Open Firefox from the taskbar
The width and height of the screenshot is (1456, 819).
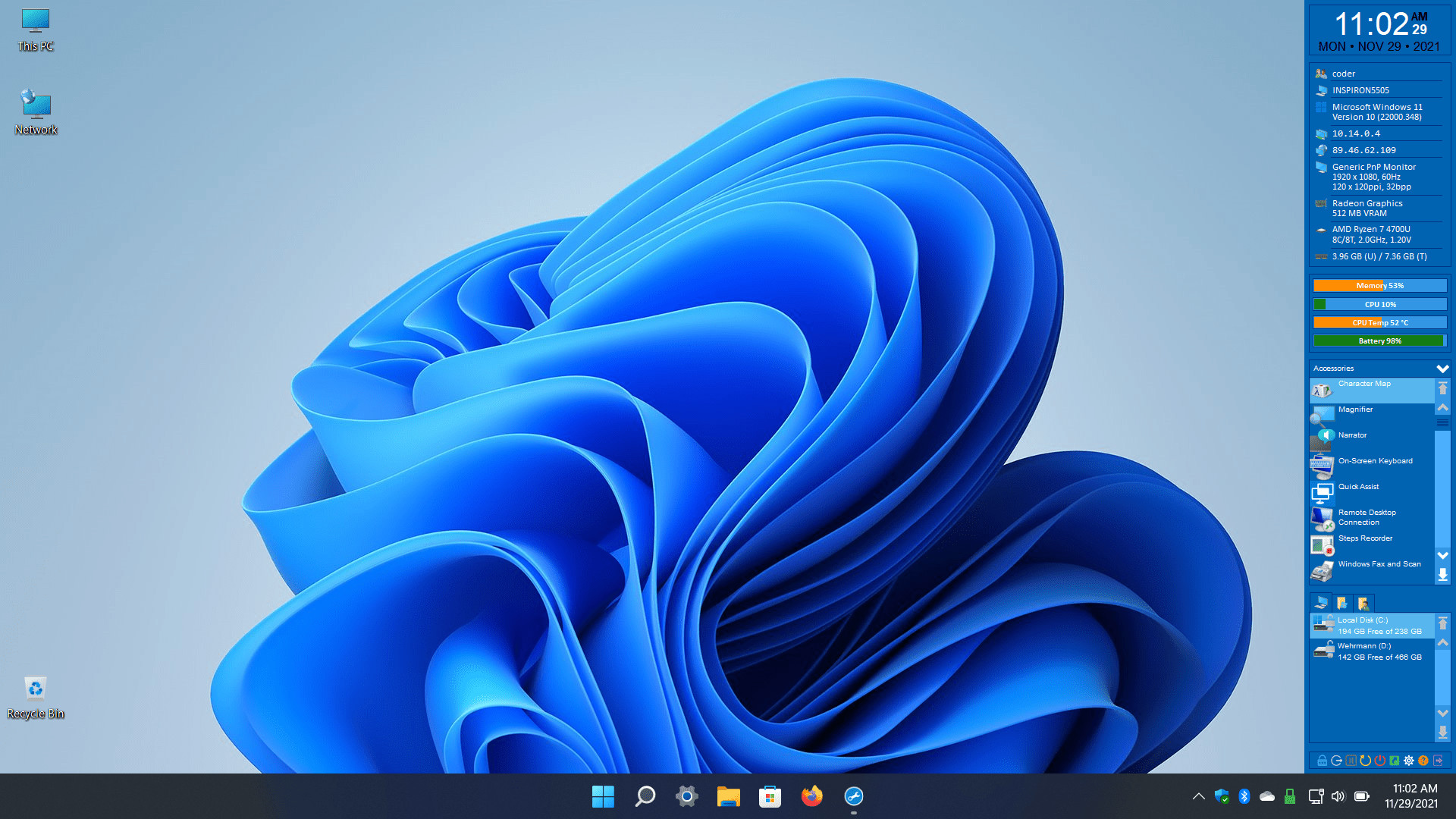[x=811, y=796]
